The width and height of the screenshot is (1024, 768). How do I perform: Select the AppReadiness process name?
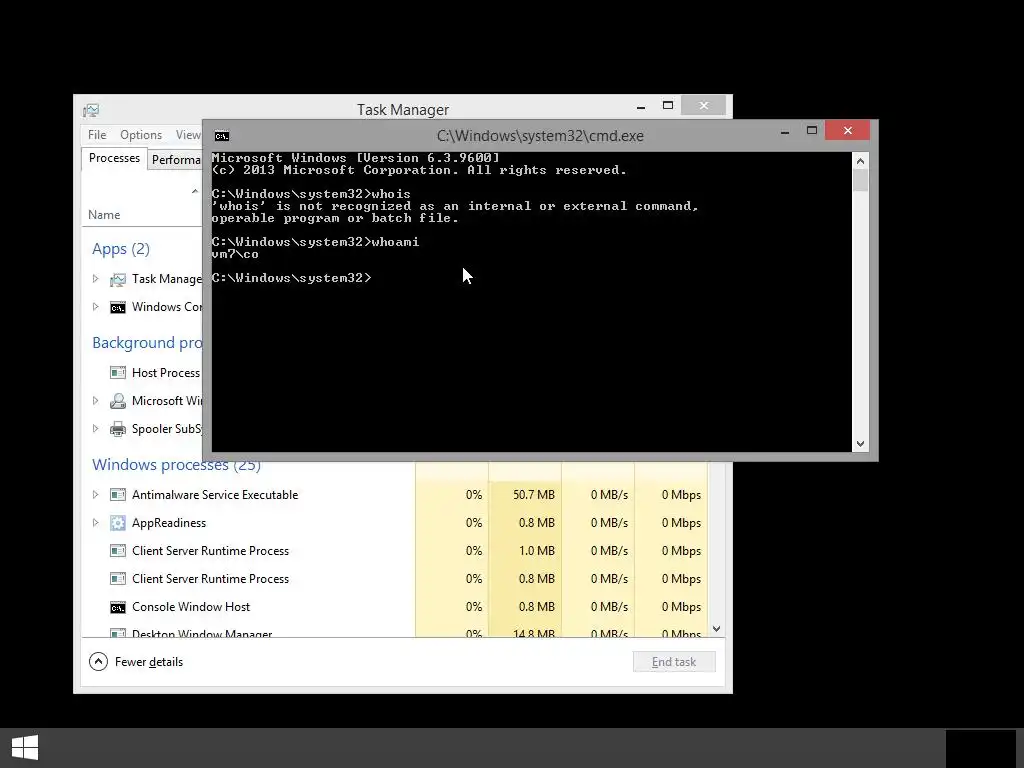point(168,523)
